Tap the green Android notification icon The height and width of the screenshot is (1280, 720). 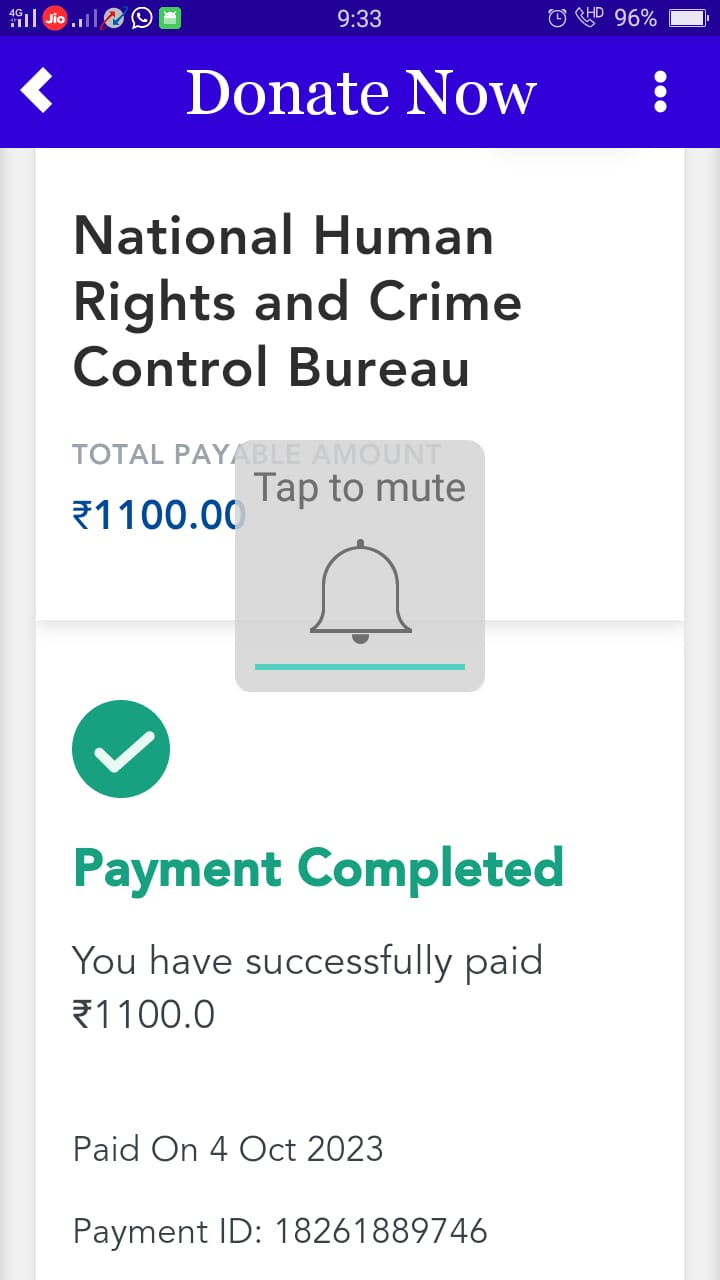pyautogui.click(x=170, y=18)
